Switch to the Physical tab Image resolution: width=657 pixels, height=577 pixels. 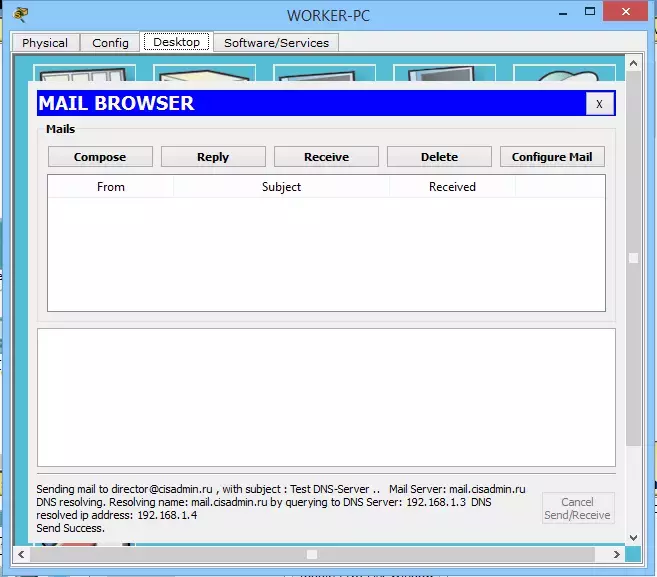click(x=45, y=43)
